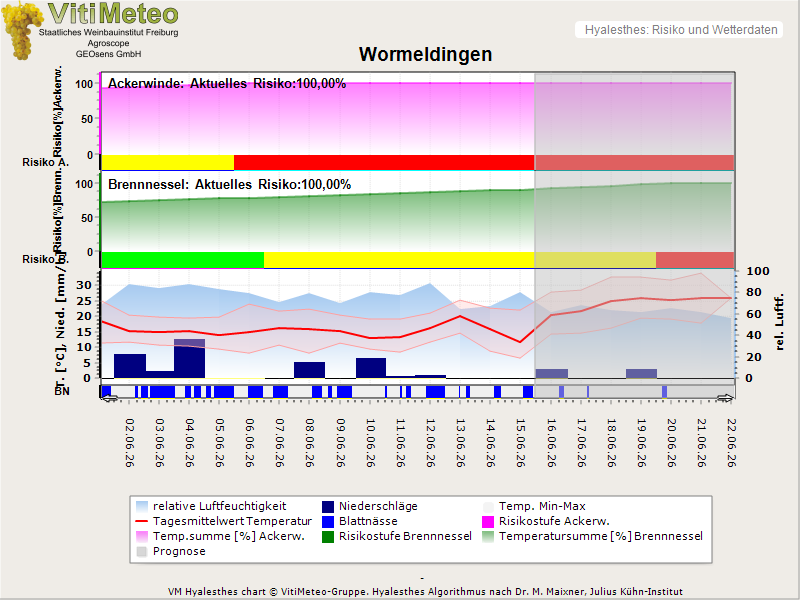Click the left scroll arrow under the chart

tap(109, 398)
